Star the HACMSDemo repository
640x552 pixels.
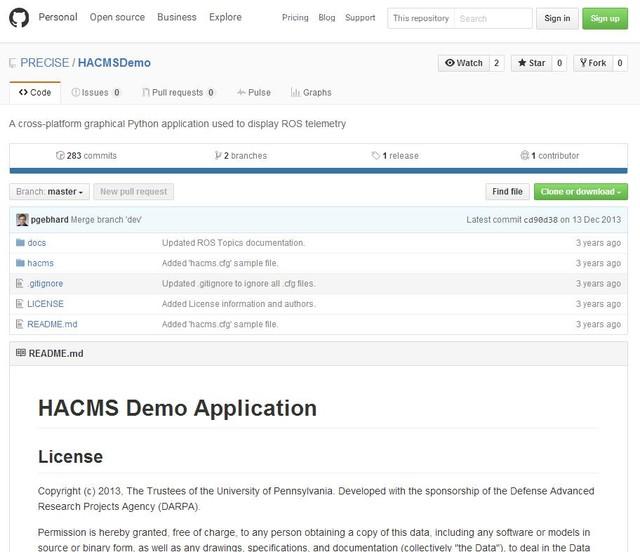[531, 63]
